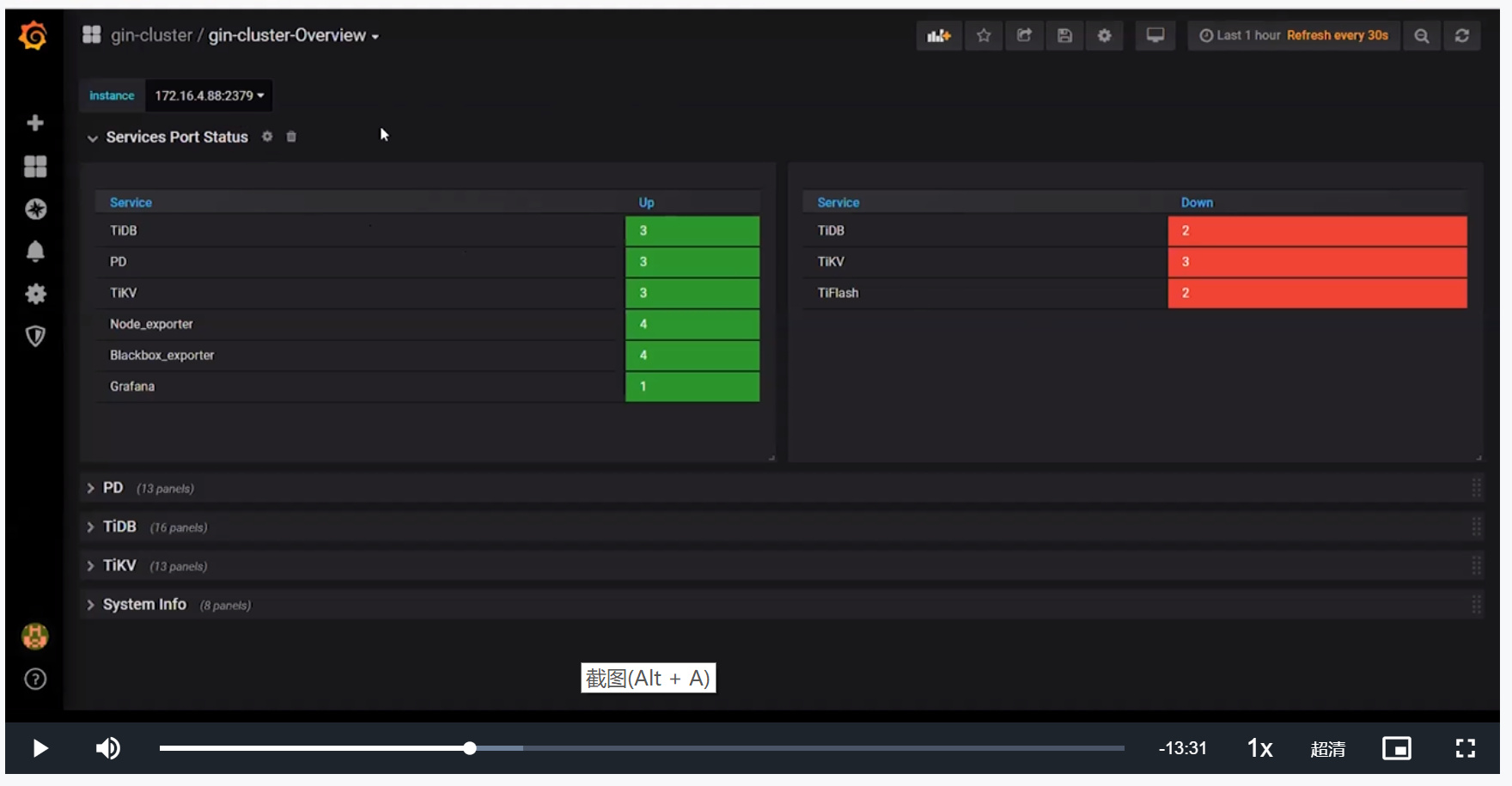Click the red Down value for TiDB
The width and height of the screenshot is (1512, 786).
coord(1317,230)
